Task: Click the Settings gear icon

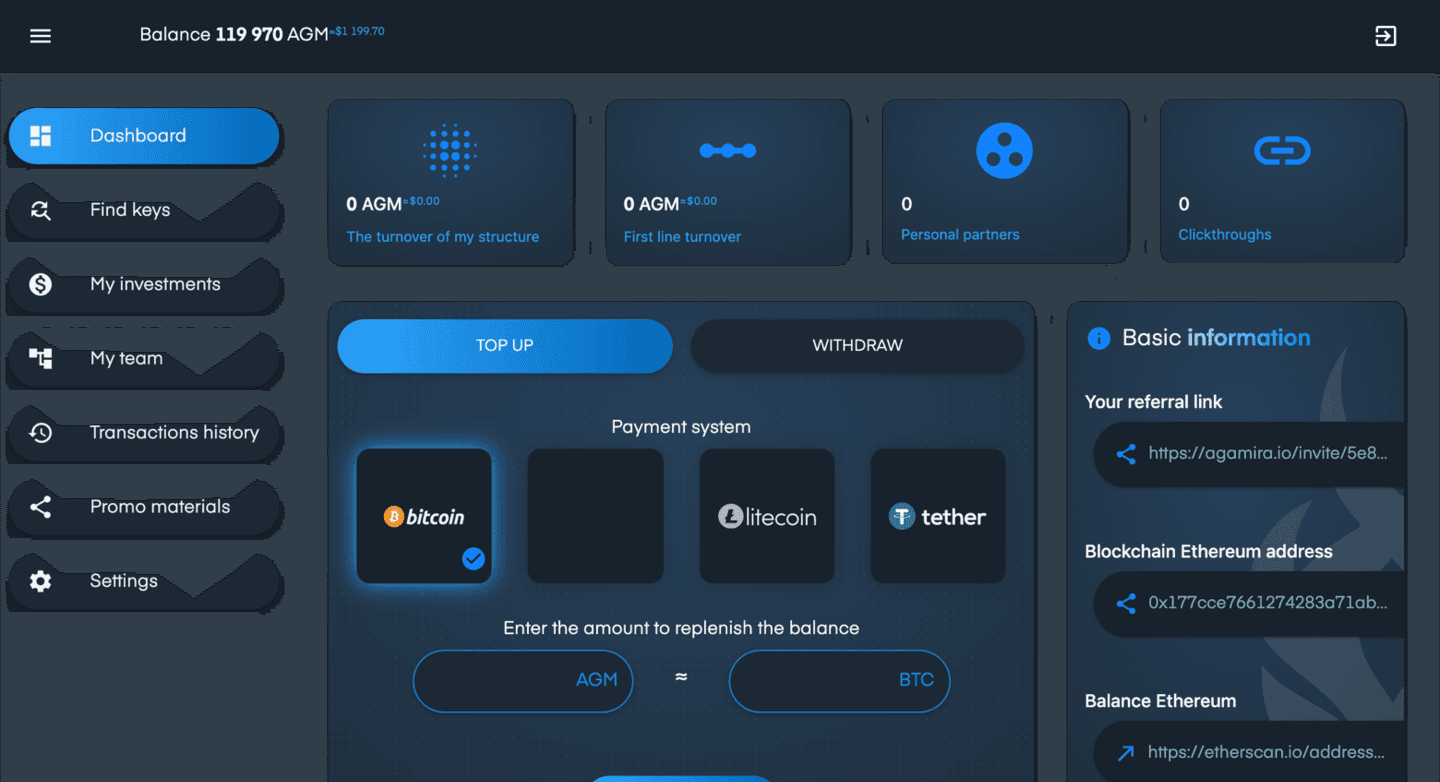Action: [40, 581]
